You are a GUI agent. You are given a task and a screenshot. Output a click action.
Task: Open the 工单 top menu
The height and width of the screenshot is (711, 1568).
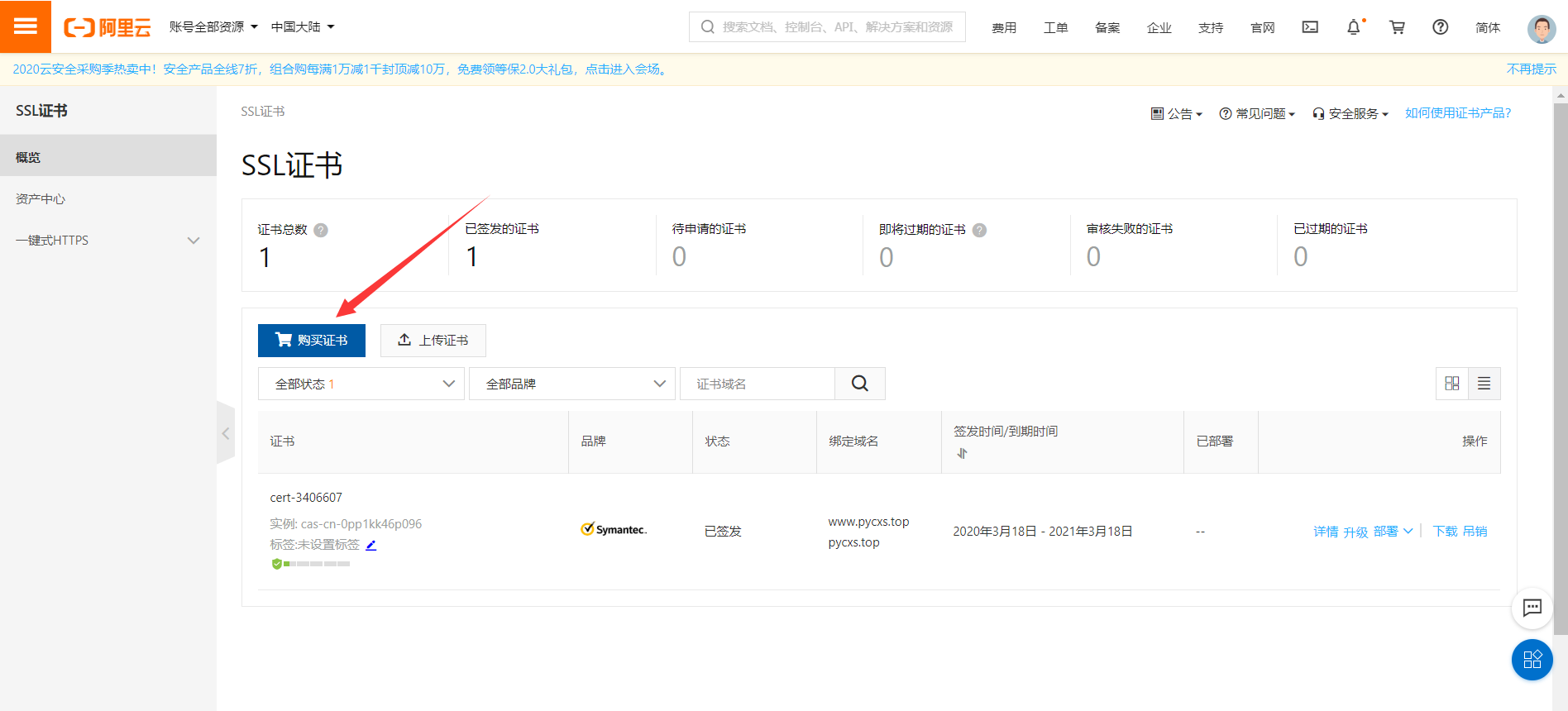click(1056, 28)
